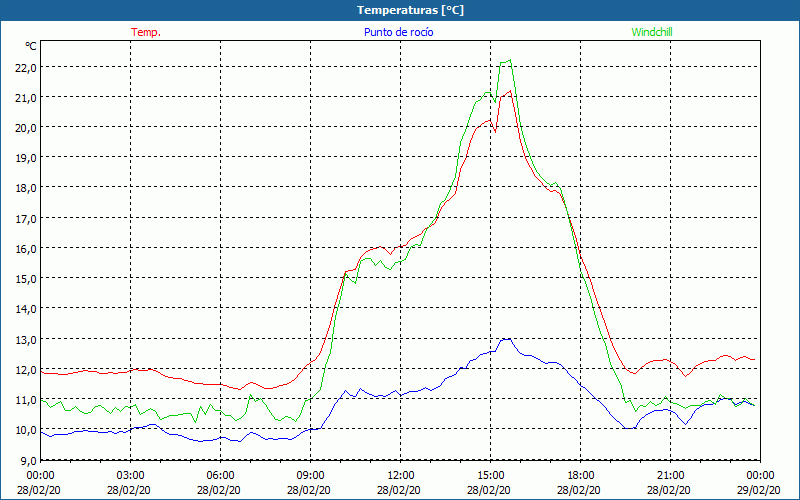Click the 16,0 value on the Y axis
Viewport: 800px width, 500px height.
click(26, 249)
